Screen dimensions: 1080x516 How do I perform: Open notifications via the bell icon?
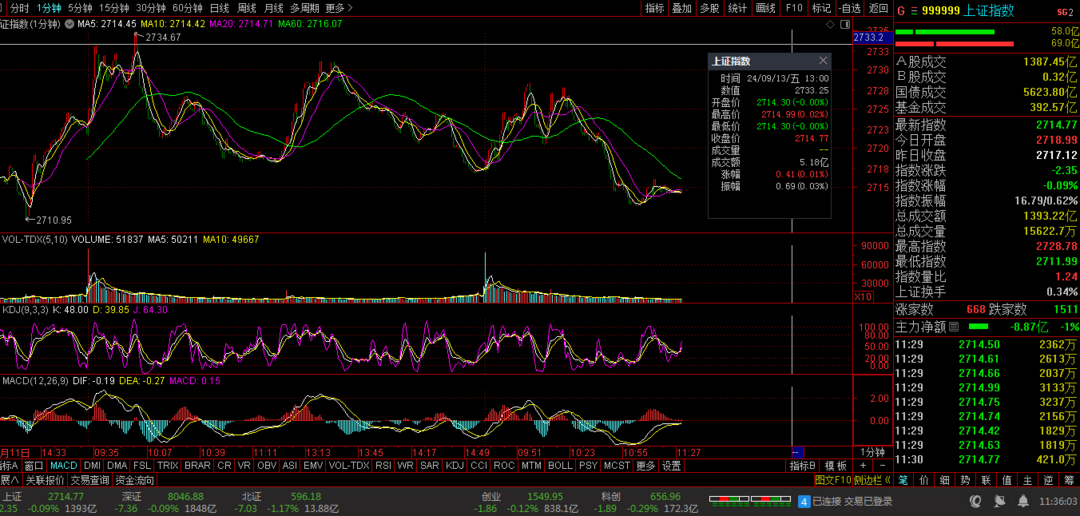(1024, 500)
